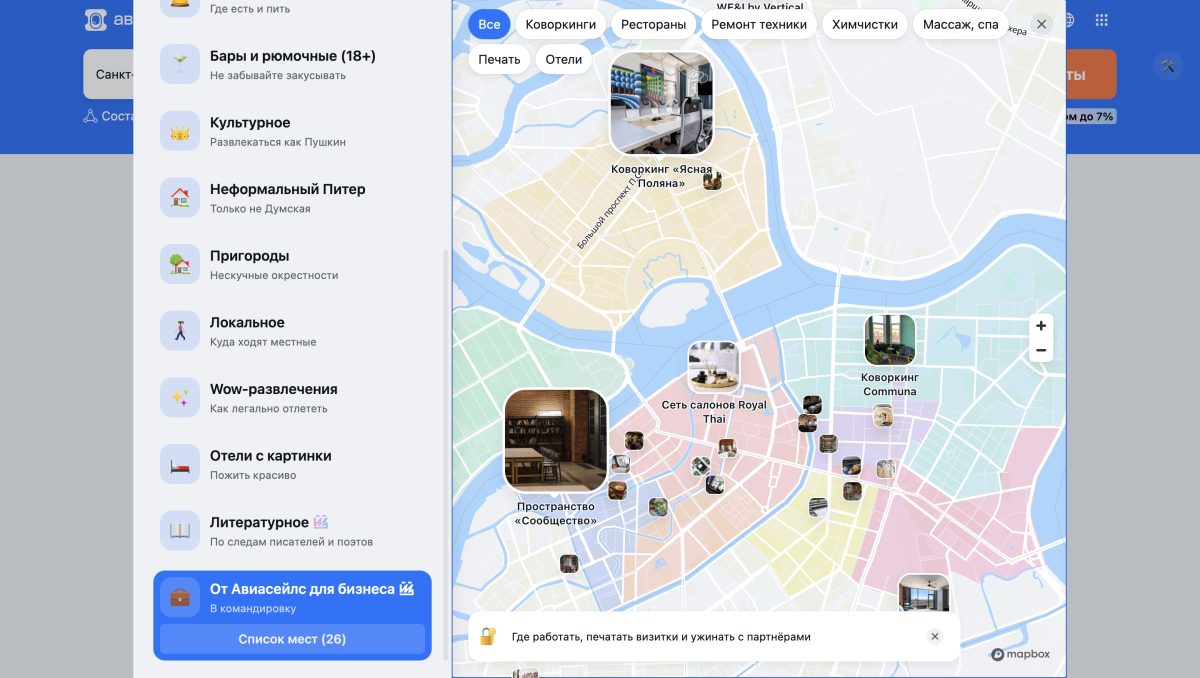Open the apps grid icon in header
This screenshot has width=1200, height=678.
1101,20
